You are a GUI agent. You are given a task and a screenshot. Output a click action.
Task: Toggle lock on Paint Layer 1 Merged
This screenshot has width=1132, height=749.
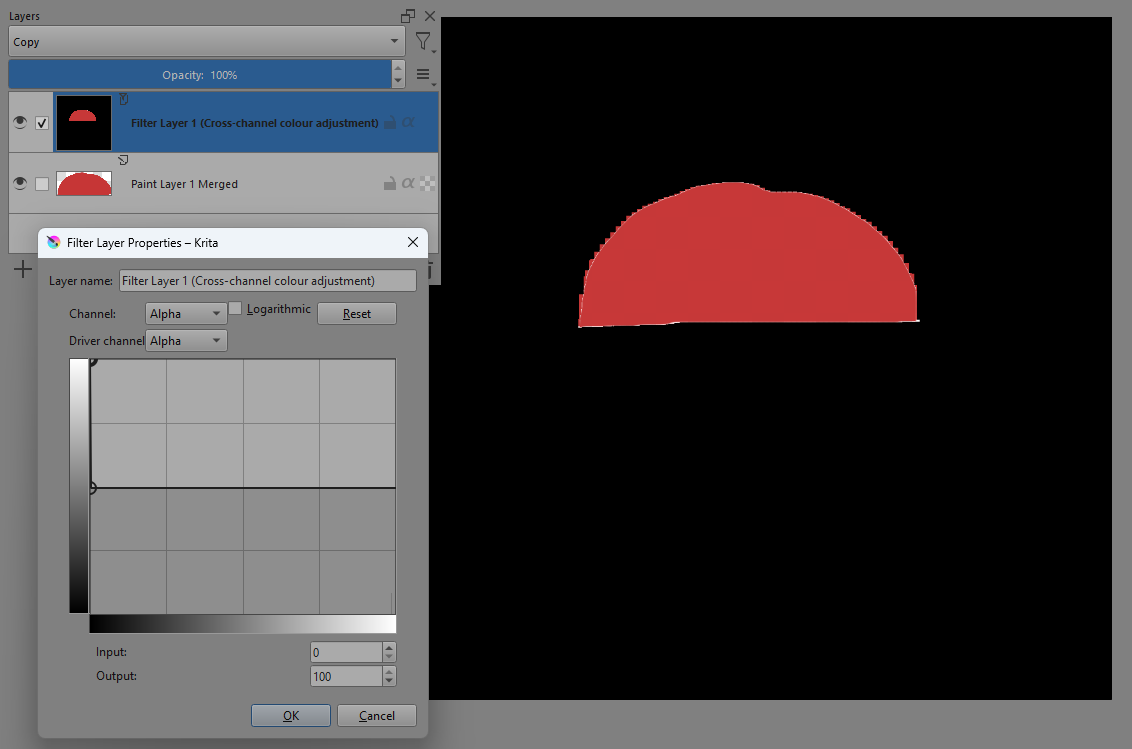tap(389, 183)
